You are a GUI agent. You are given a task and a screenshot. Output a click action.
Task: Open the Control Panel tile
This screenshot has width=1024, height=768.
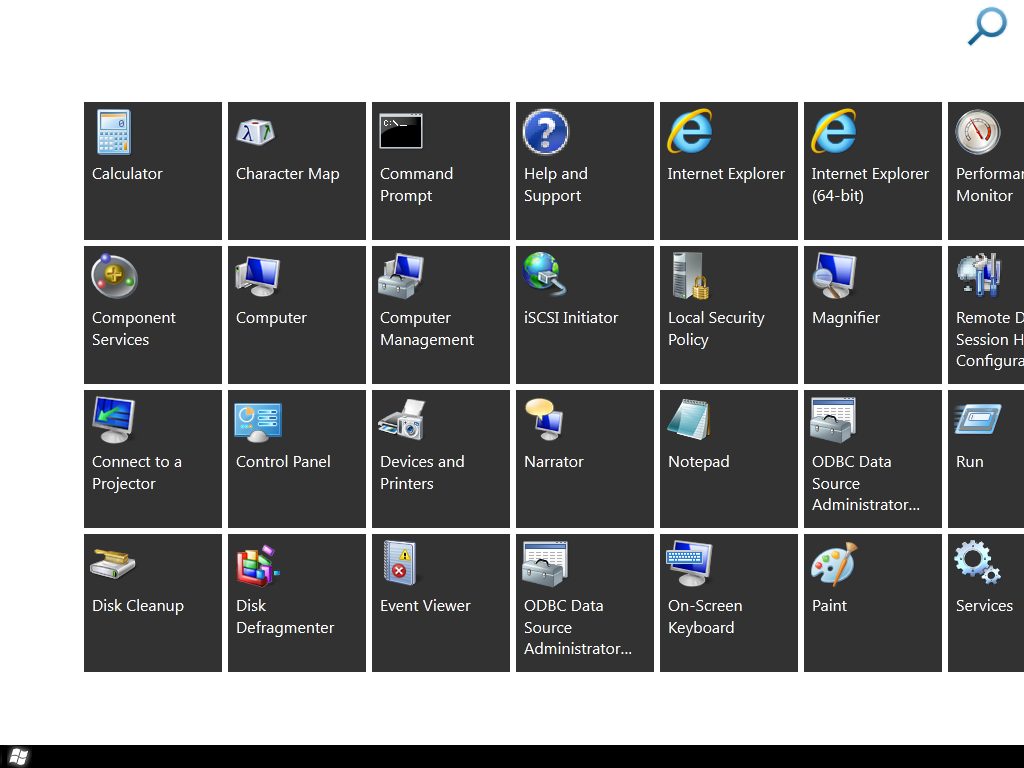(x=297, y=459)
